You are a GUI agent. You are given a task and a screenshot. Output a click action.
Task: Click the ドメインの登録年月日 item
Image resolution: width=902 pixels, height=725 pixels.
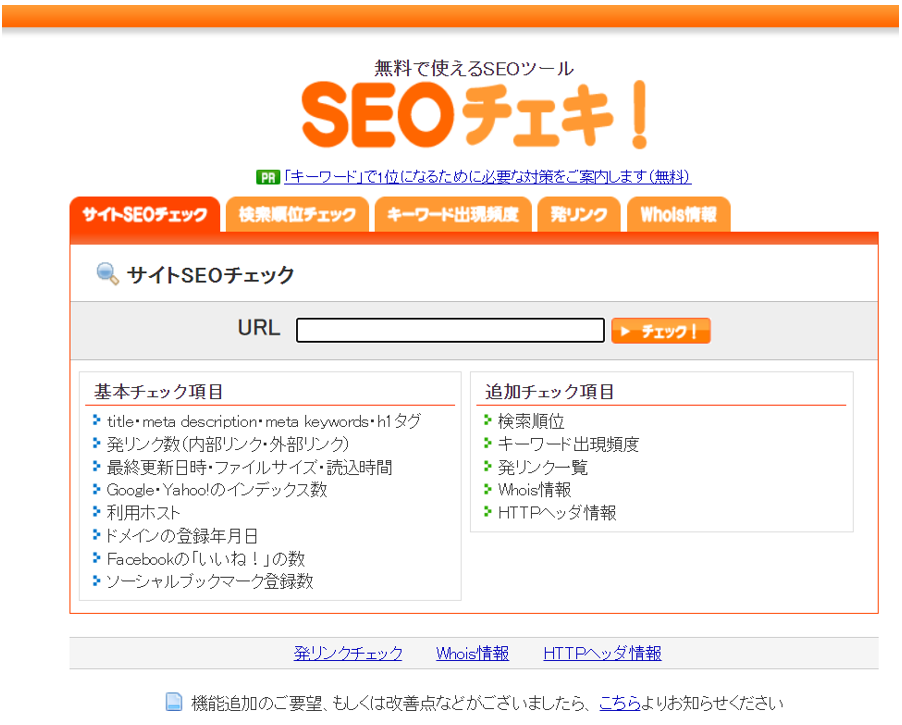[181, 536]
